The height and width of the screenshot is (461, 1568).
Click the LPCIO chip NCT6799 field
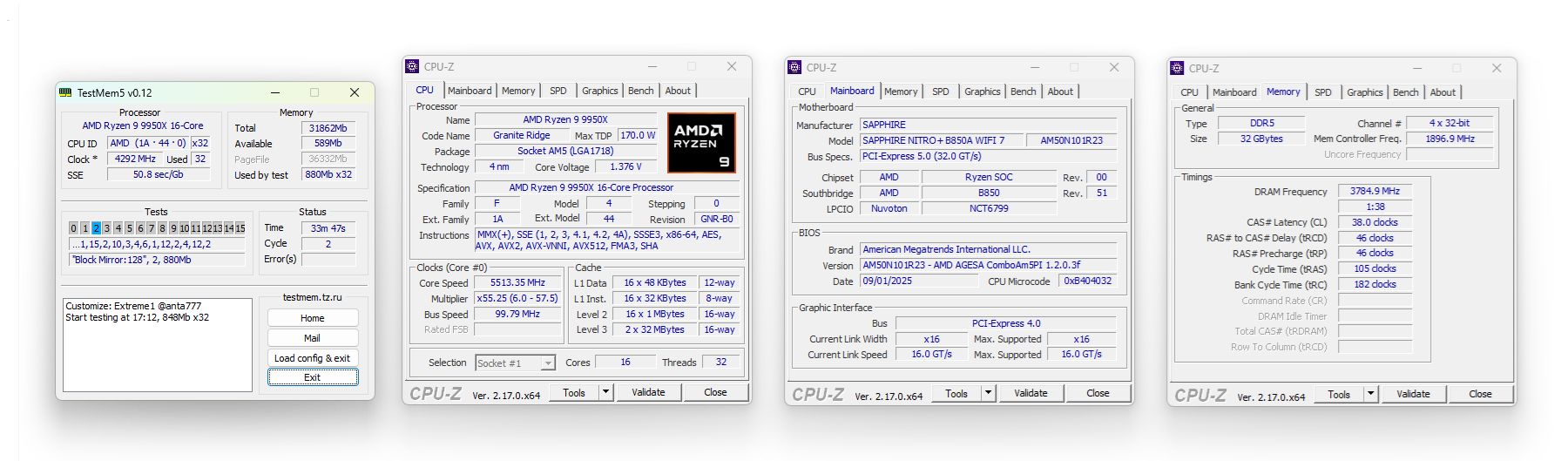(989, 208)
